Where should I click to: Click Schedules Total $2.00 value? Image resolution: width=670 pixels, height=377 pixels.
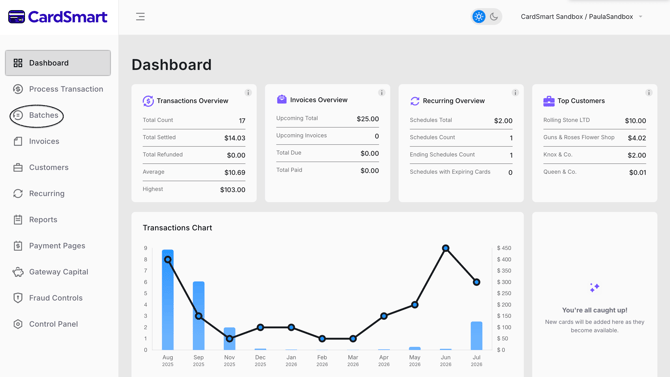pos(503,121)
